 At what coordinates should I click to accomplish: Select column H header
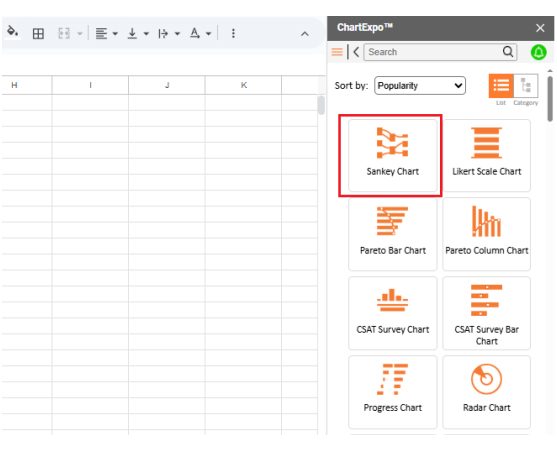(x=26, y=85)
